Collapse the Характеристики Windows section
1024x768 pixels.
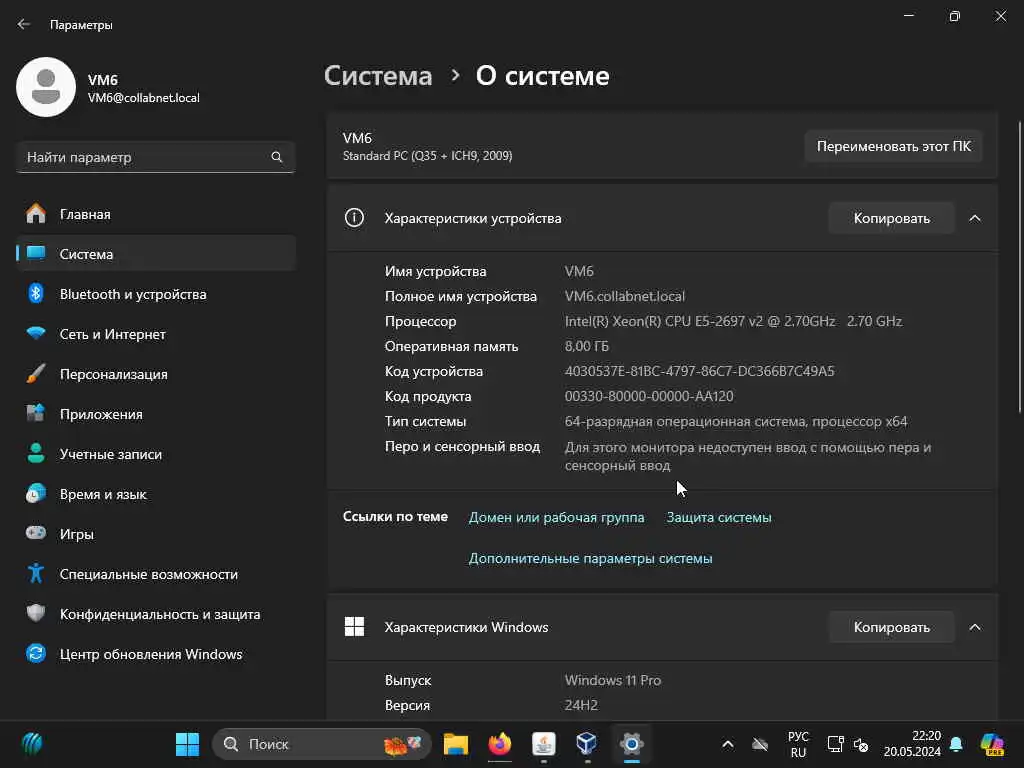click(x=975, y=627)
